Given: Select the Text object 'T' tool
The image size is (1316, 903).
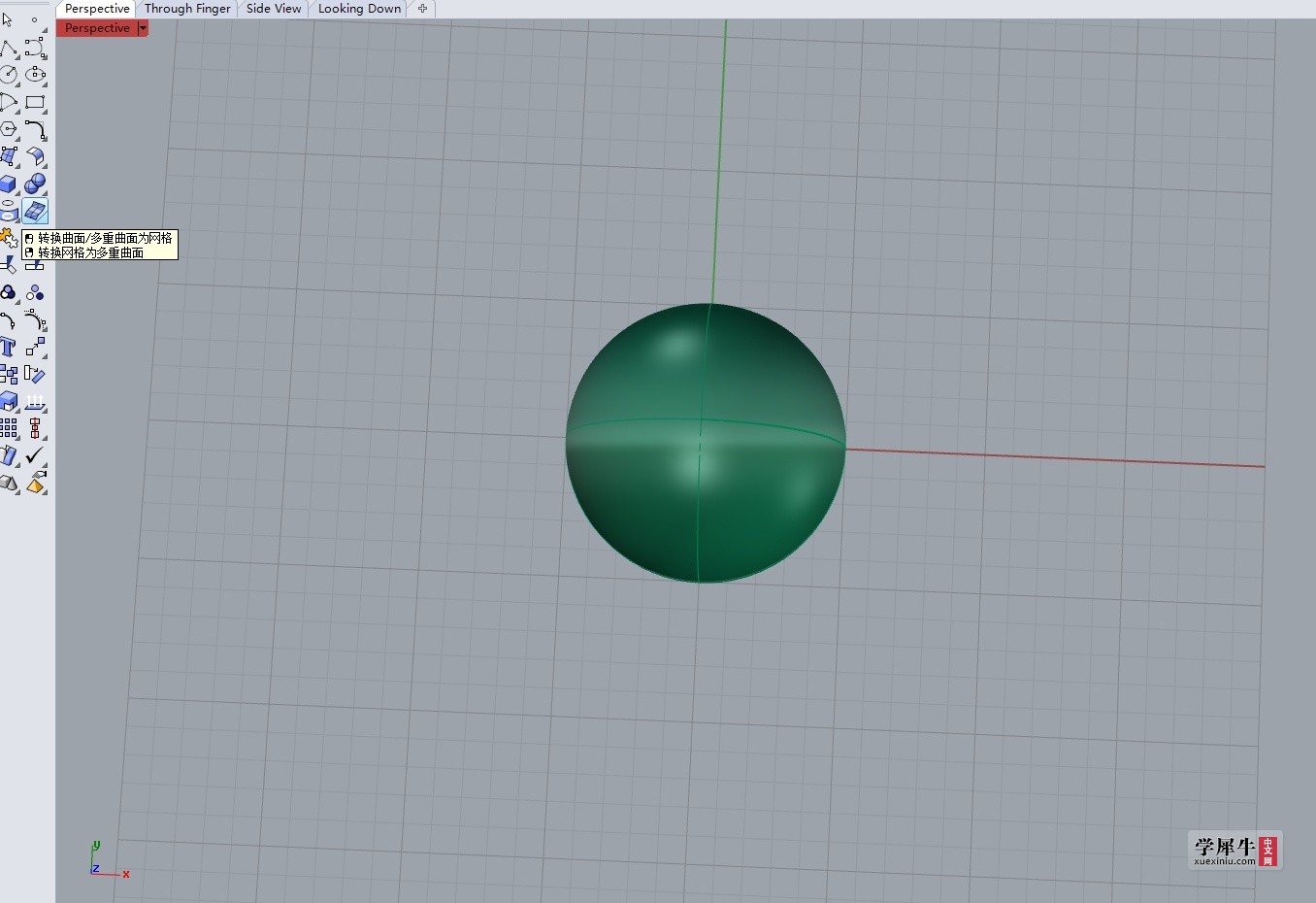Looking at the screenshot, I should coord(8,347).
